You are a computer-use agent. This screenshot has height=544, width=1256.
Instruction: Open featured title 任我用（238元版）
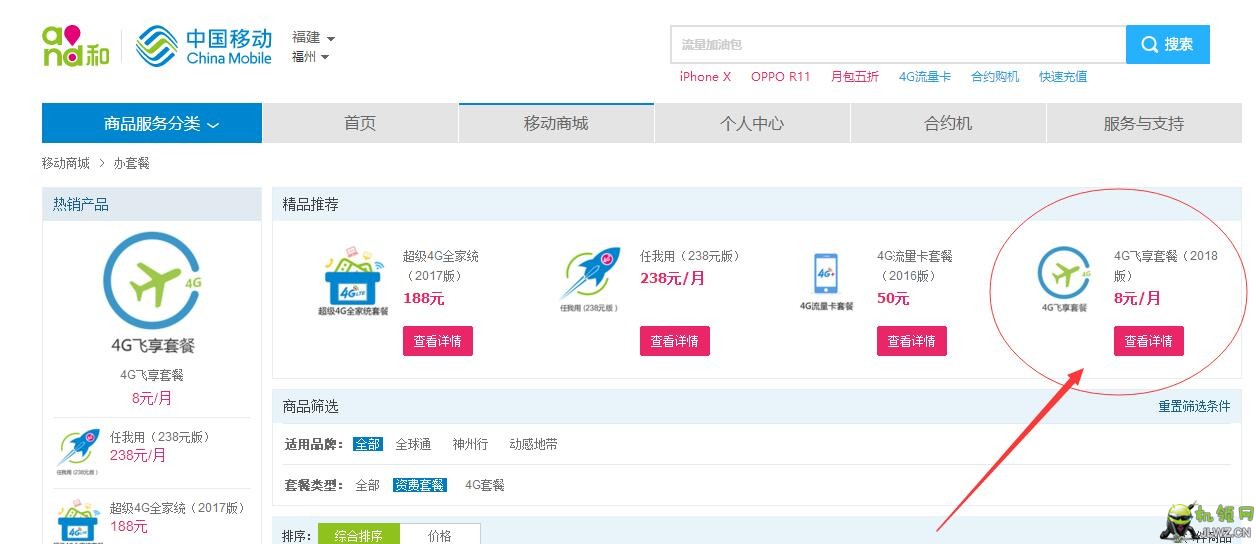690,256
